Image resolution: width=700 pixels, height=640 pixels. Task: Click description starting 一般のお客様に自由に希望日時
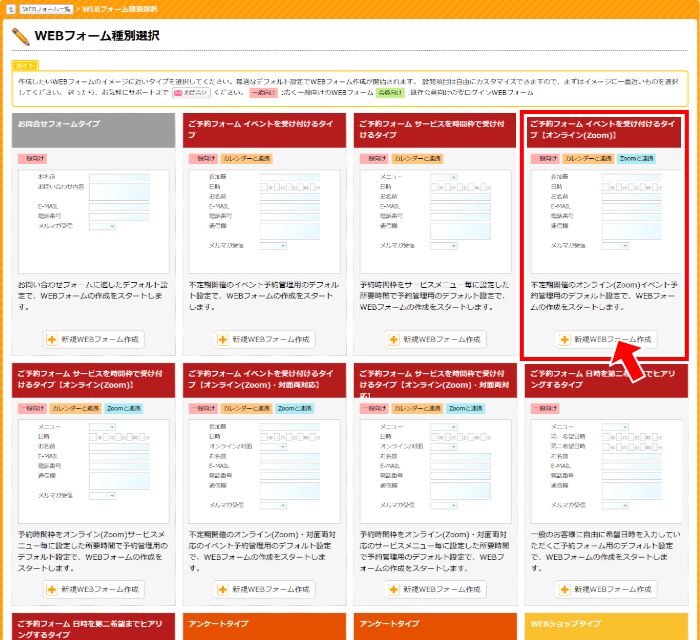coord(605,551)
